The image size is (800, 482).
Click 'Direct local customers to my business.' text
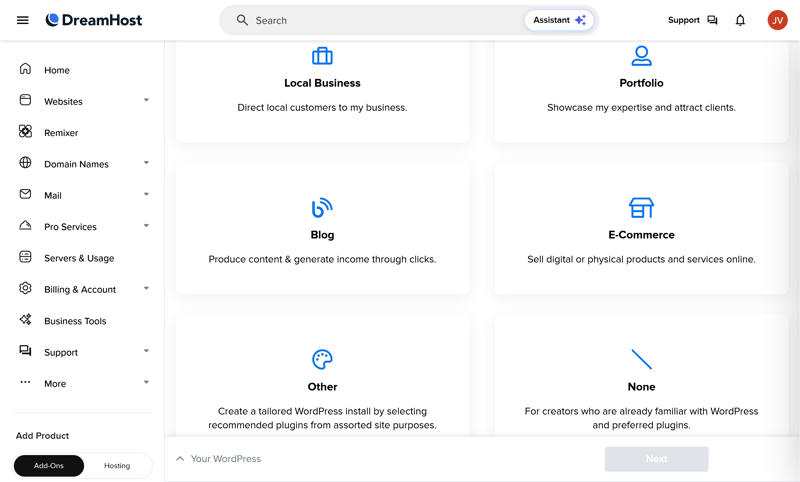point(322,108)
